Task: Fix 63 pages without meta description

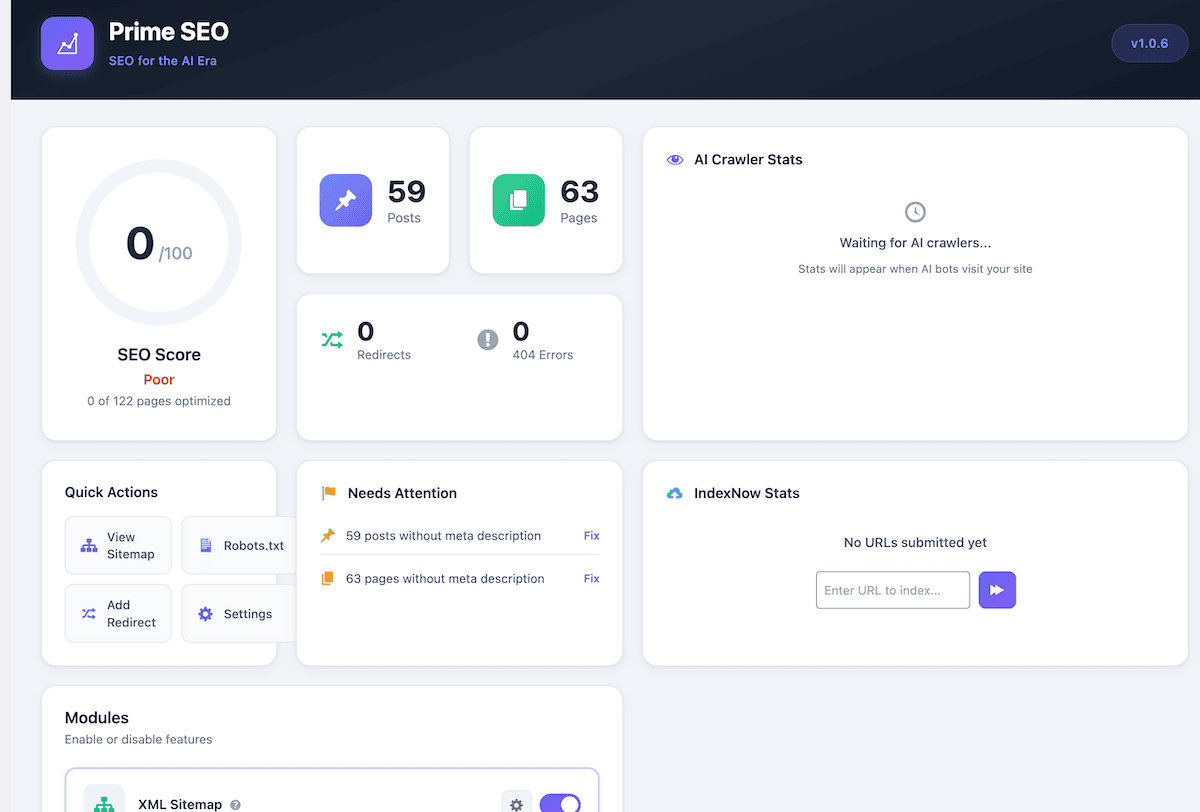Action: tap(592, 578)
